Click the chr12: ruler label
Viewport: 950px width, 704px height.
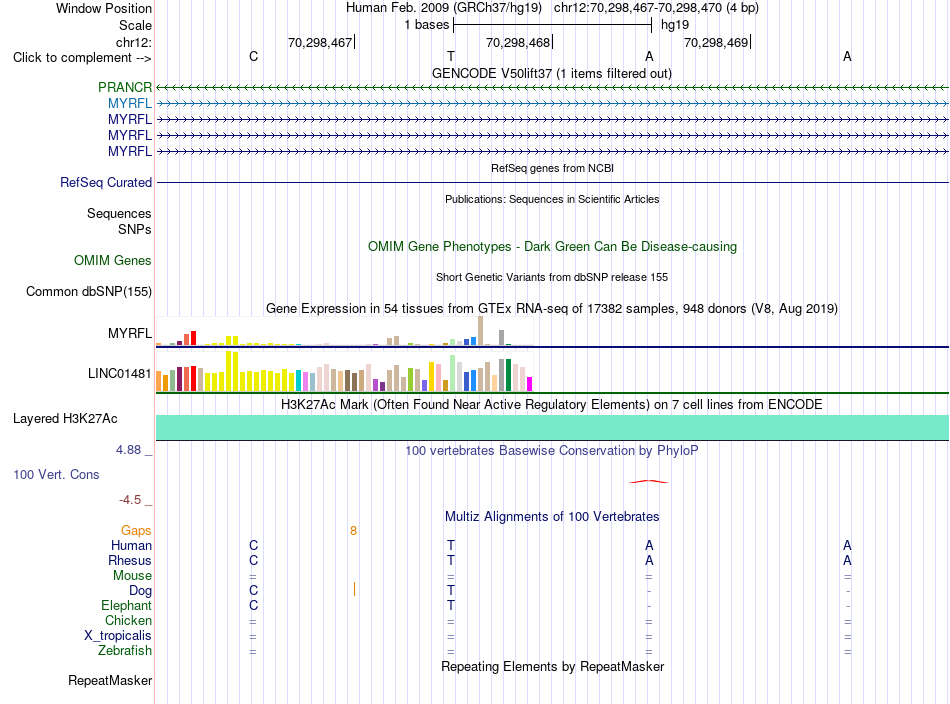coord(133,42)
